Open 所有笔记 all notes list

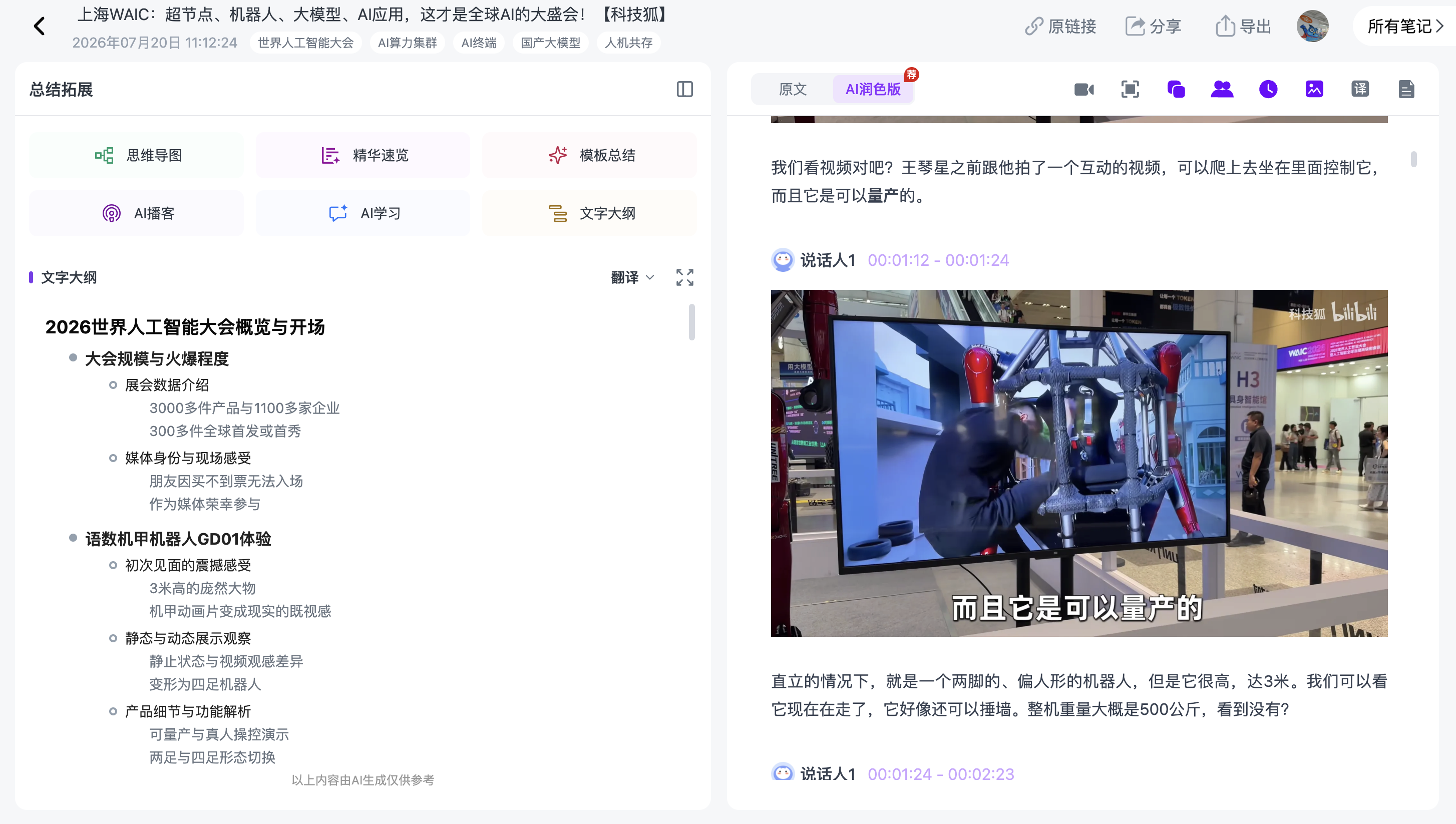click(1404, 26)
